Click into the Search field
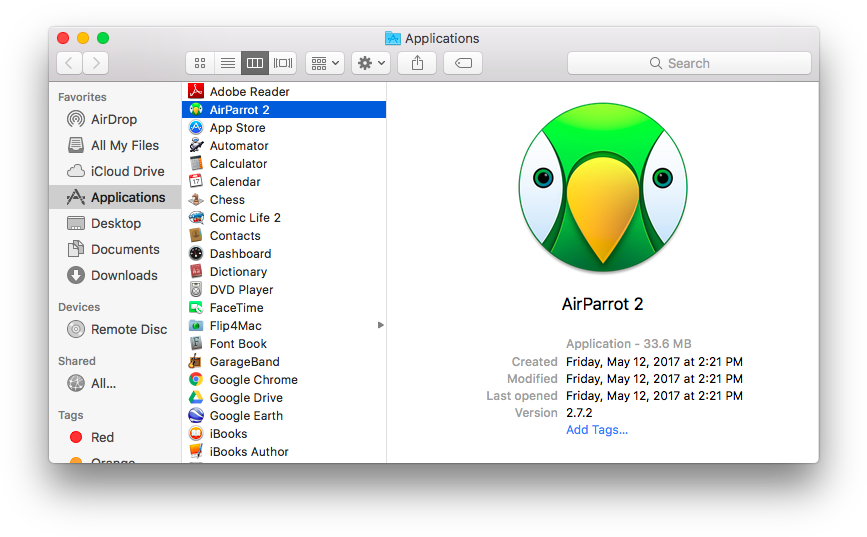The image size is (867, 537). point(689,63)
